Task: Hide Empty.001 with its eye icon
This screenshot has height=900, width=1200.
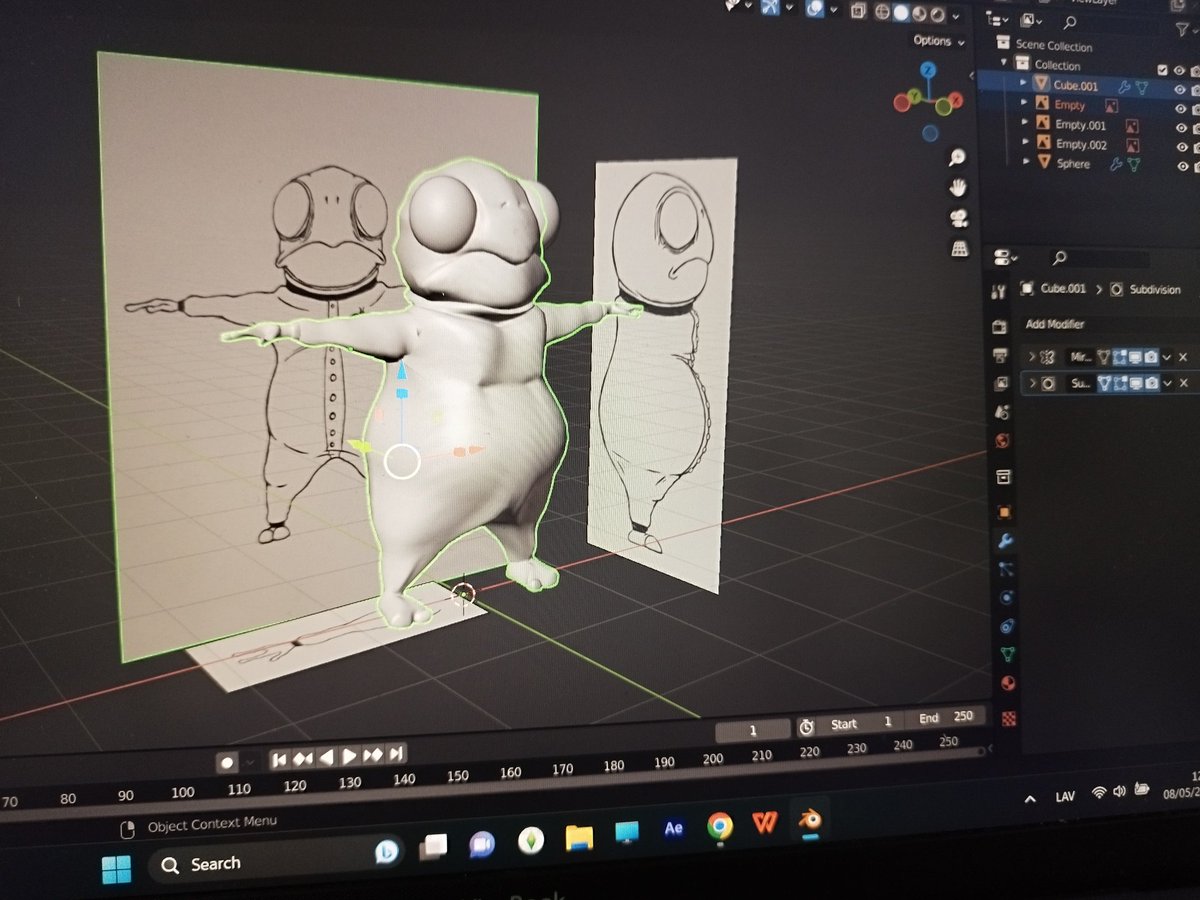Action: click(x=1181, y=128)
